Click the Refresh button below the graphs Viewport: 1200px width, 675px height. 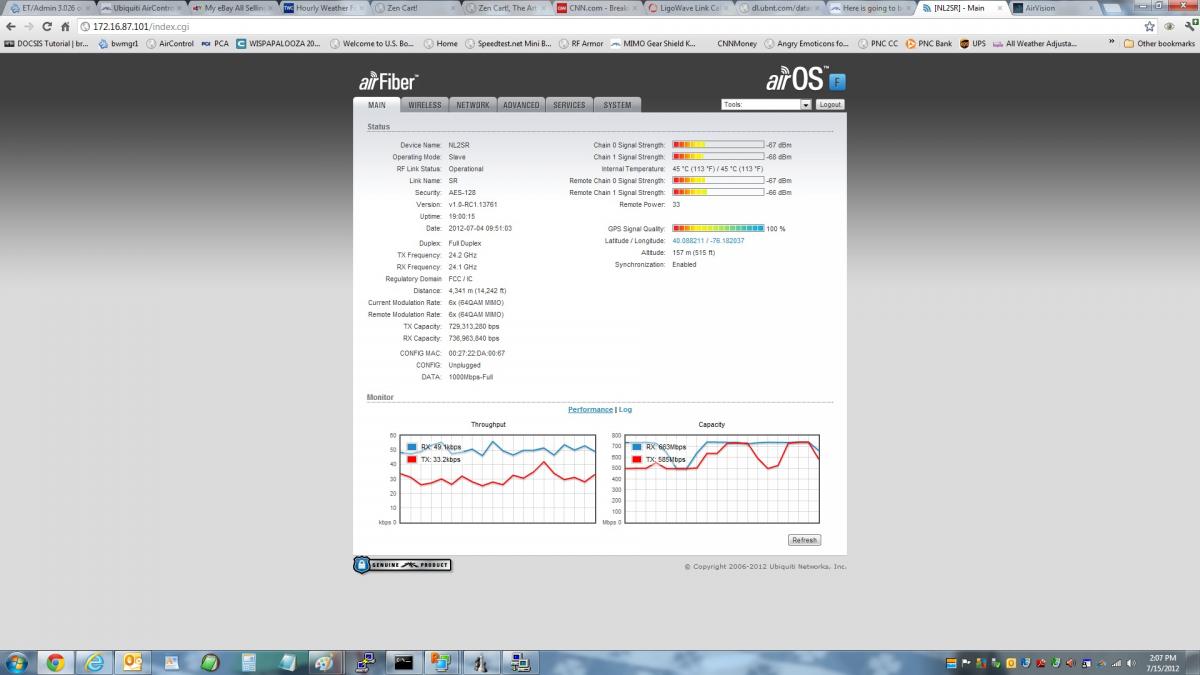[804, 540]
